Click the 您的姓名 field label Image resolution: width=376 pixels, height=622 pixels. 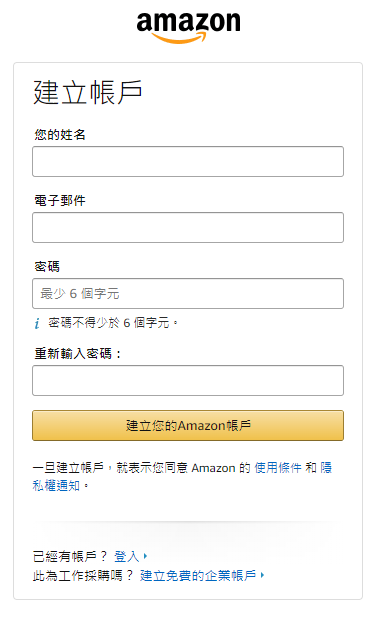60,135
